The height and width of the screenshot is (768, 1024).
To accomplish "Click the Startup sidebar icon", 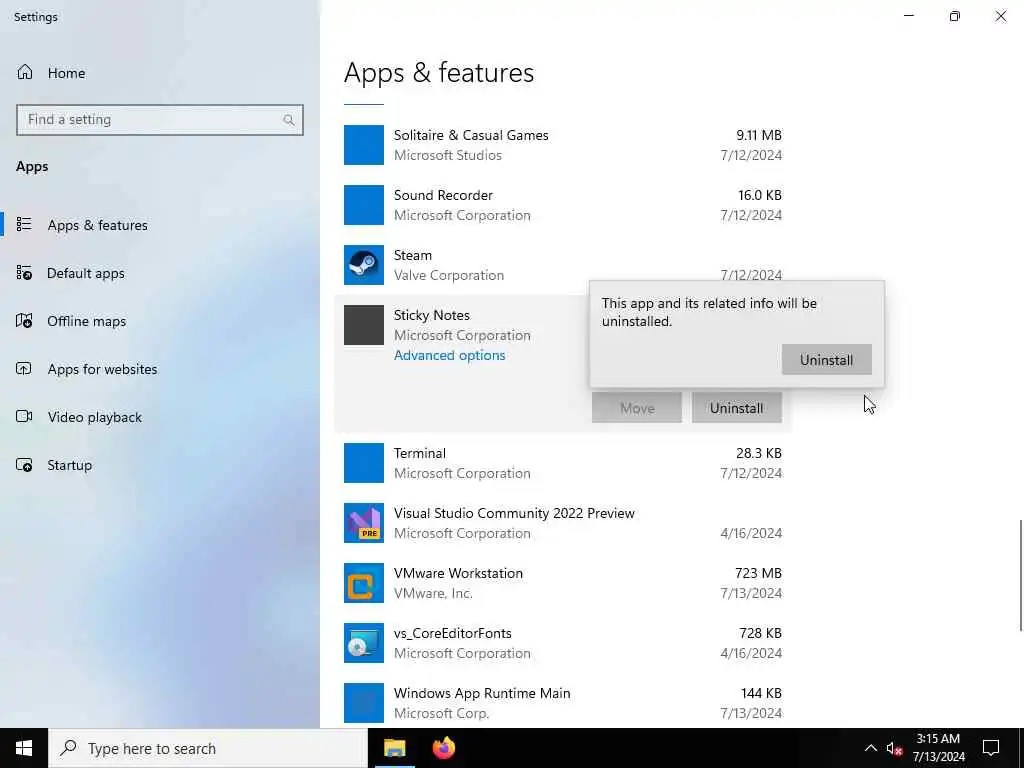I will [x=24, y=465].
